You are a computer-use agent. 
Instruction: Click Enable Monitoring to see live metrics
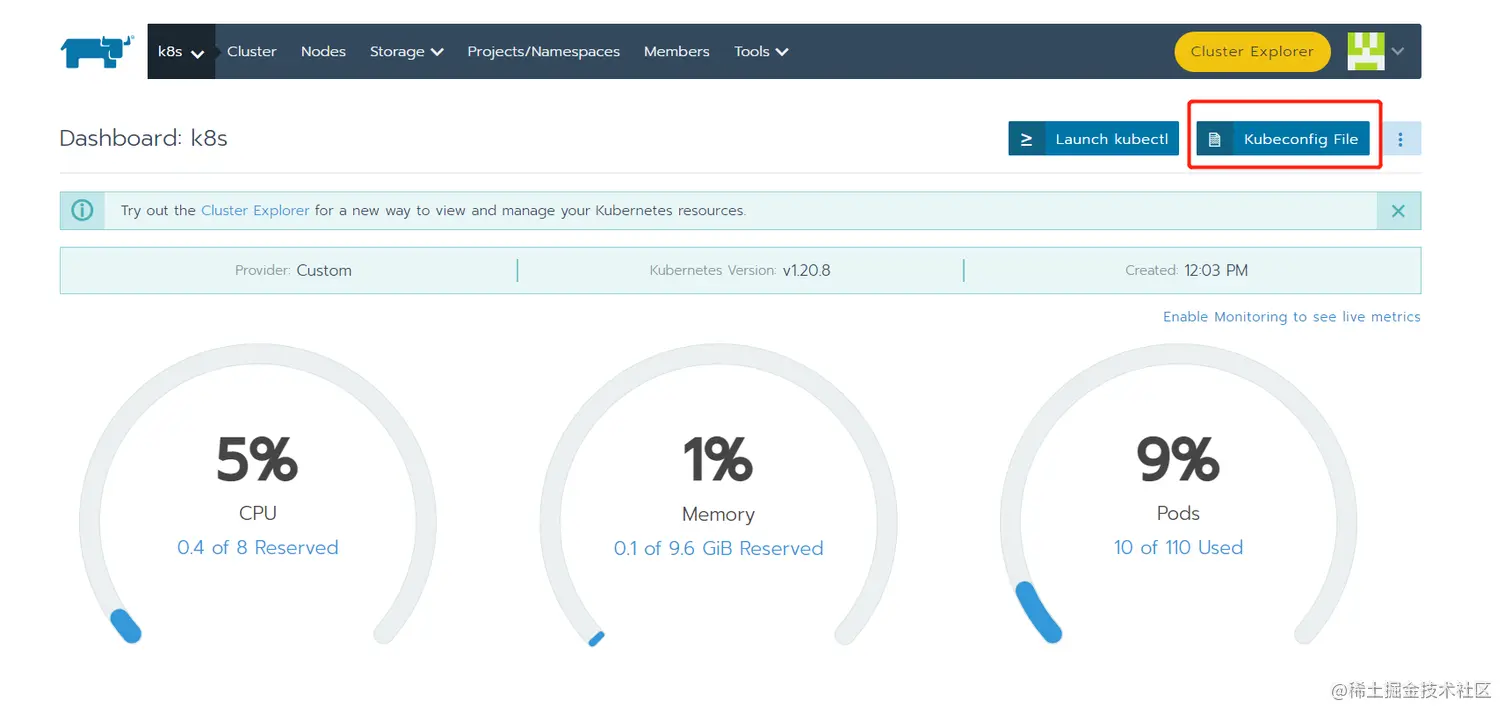(x=1291, y=317)
